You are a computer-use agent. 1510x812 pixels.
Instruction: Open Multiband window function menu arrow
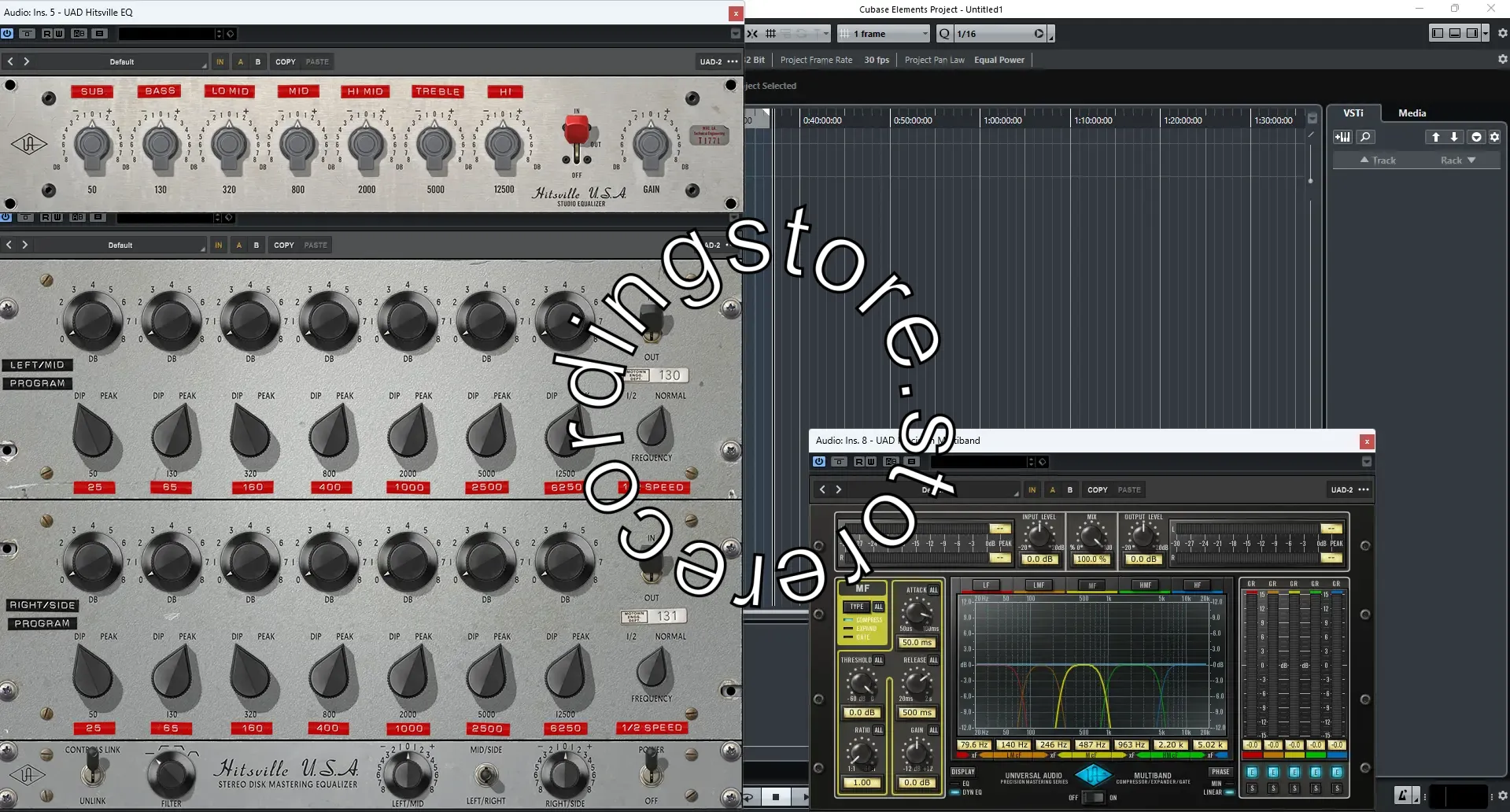tap(1366, 462)
